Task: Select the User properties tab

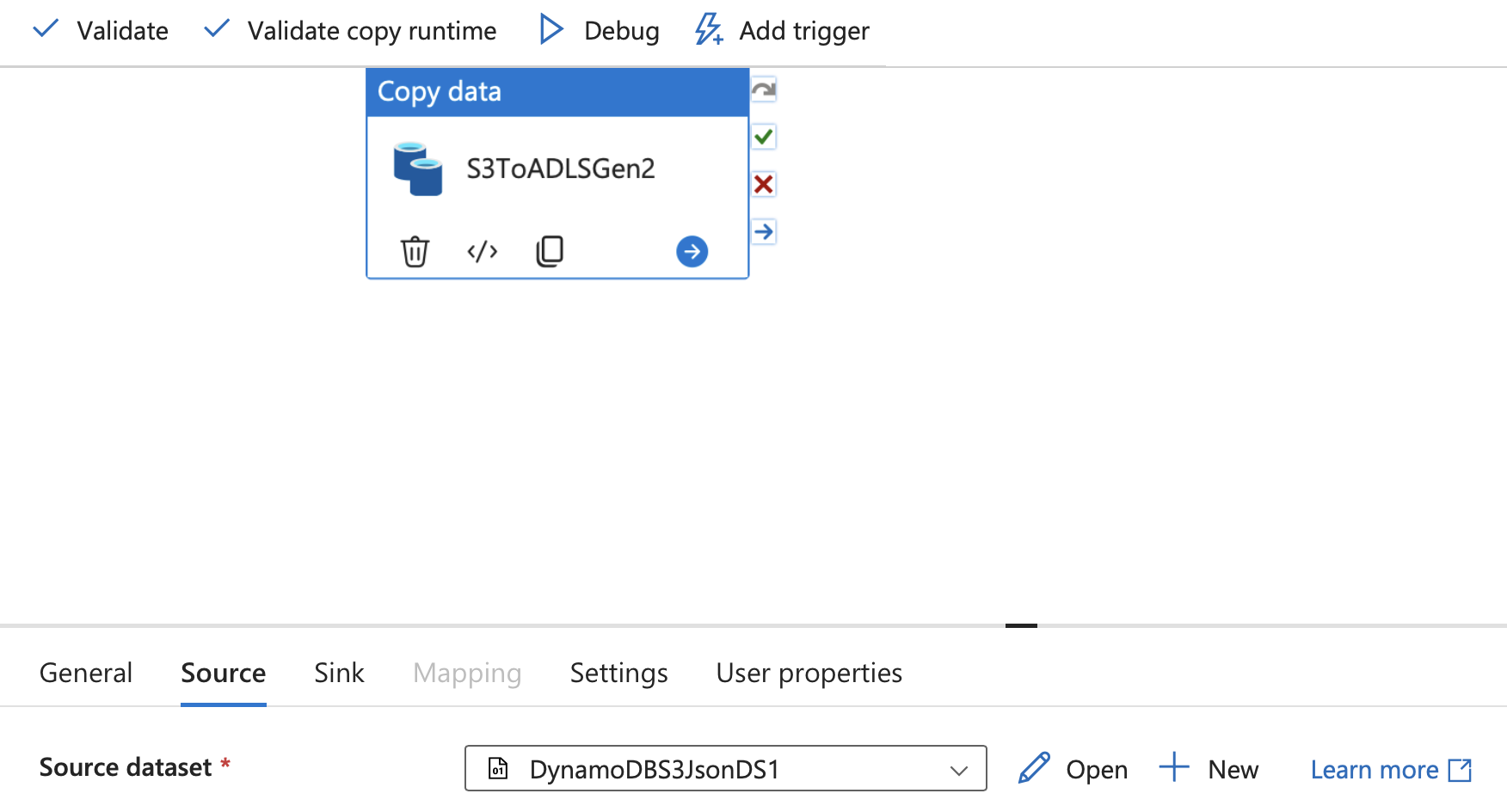Action: coord(809,673)
